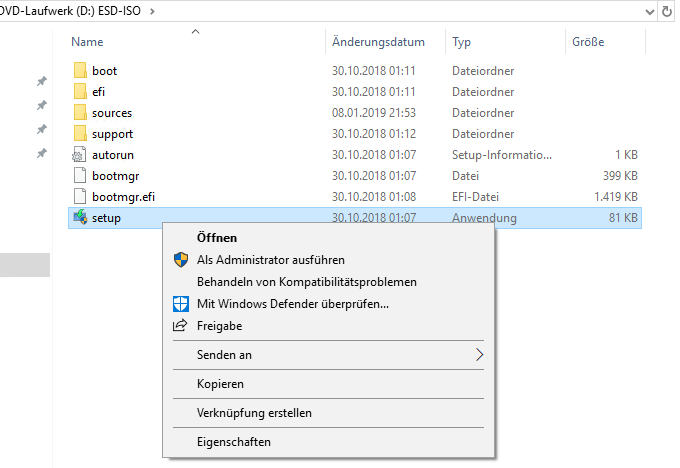
Task: Click the EFI-Datei type cell
Action: [475, 197]
